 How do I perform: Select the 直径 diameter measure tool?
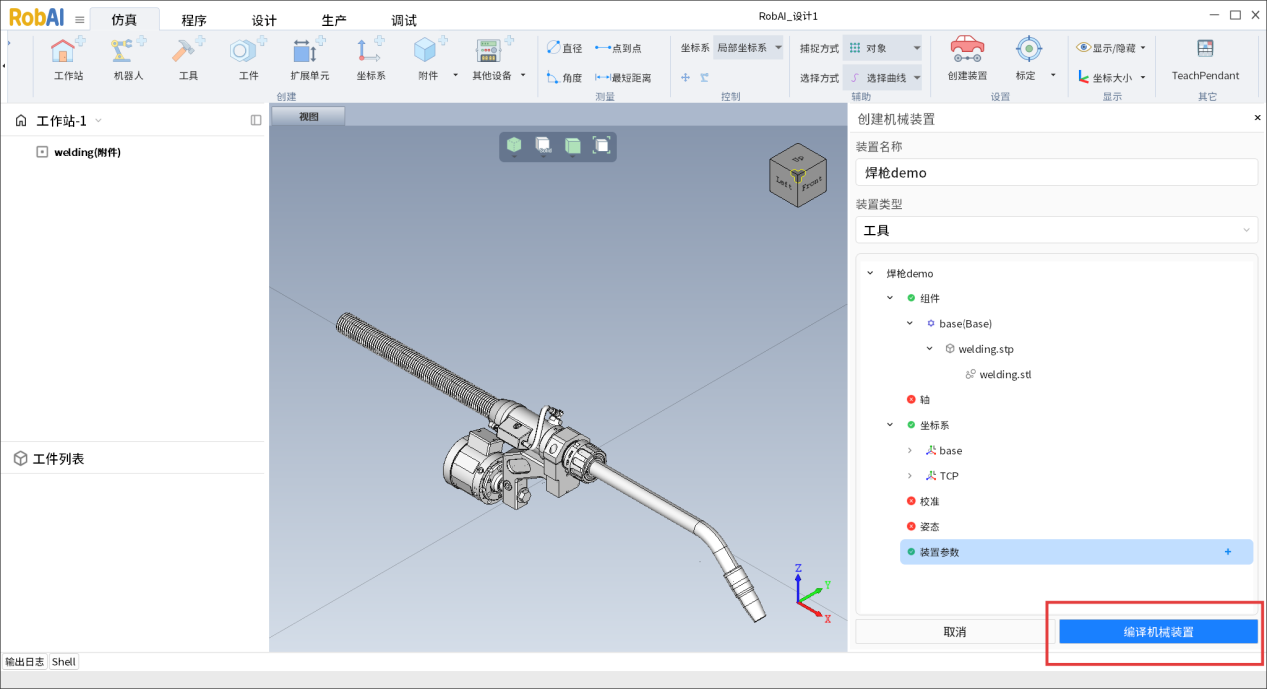(564, 48)
